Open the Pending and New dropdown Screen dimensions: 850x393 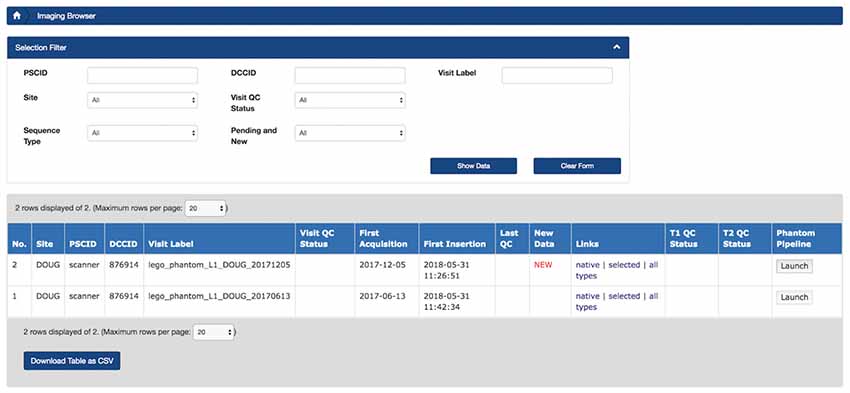(x=350, y=133)
